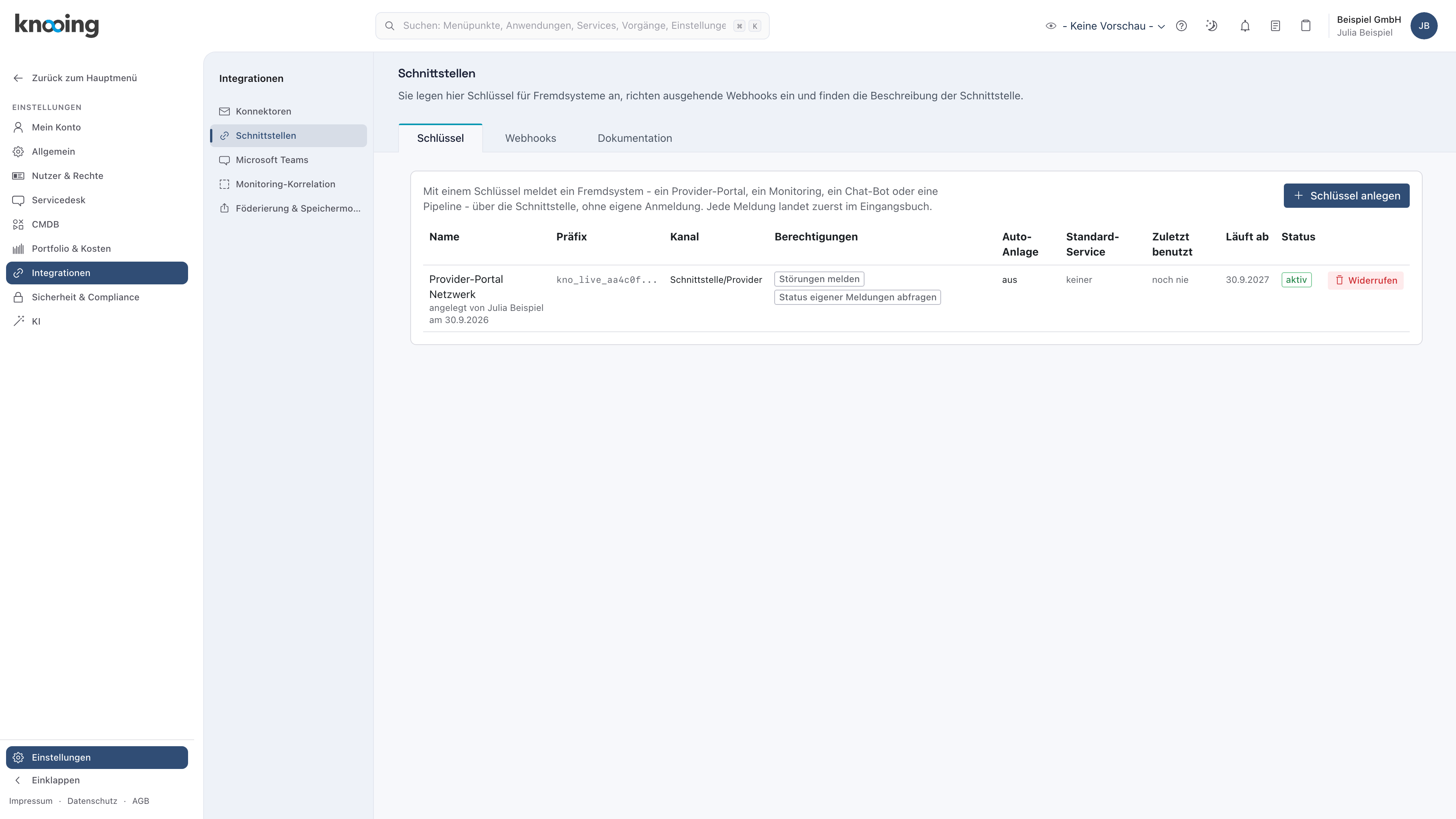Click Einstellungen button at sidebar bottom
The image size is (1456, 819).
(97, 758)
